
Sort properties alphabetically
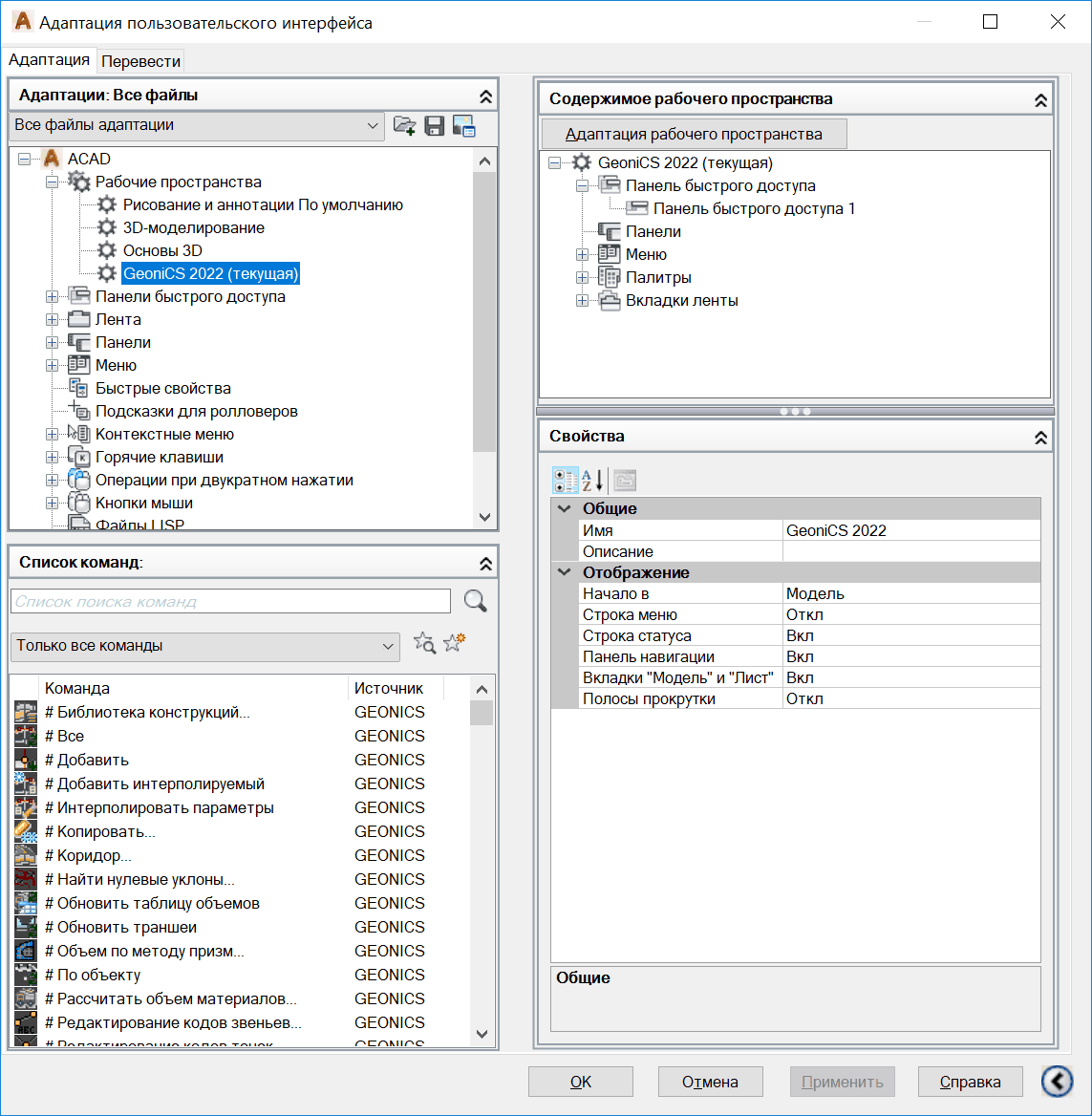click(x=593, y=480)
